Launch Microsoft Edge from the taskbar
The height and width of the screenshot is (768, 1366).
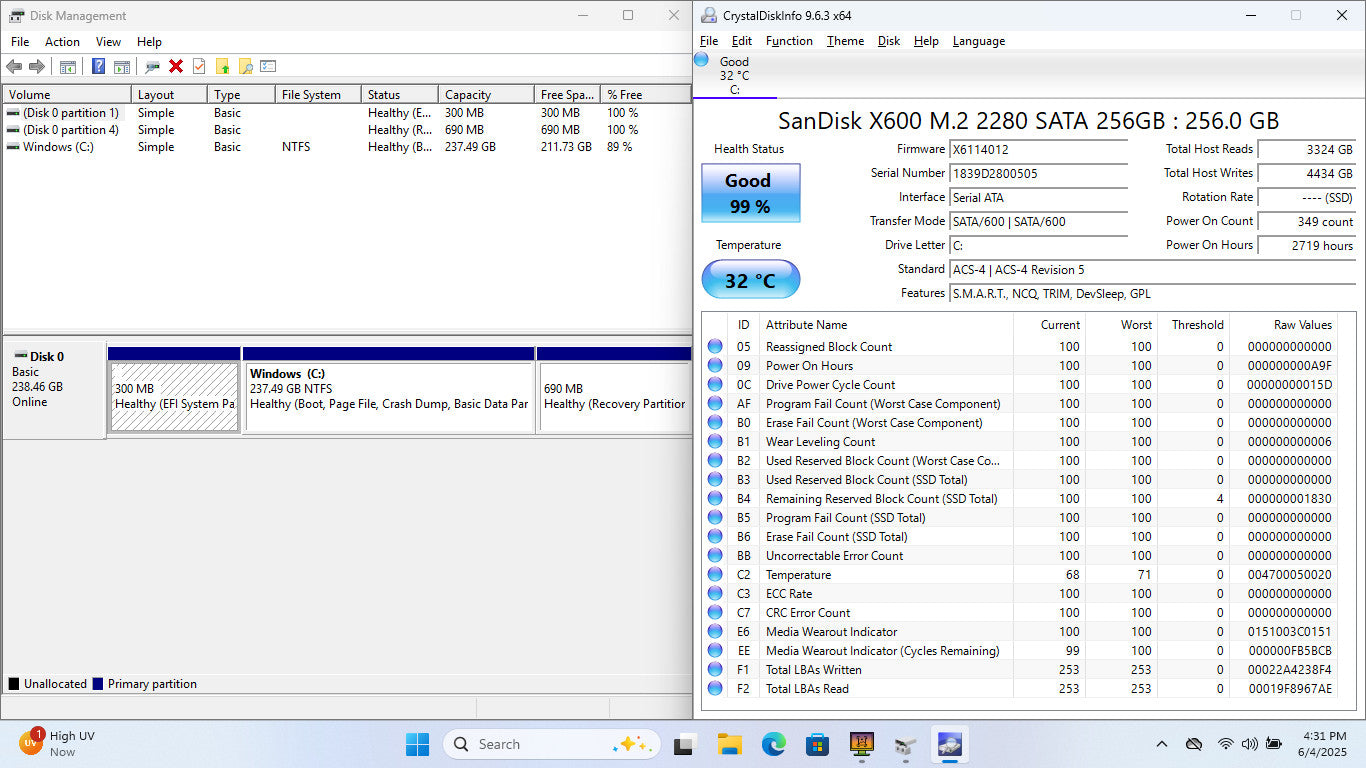(773, 744)
